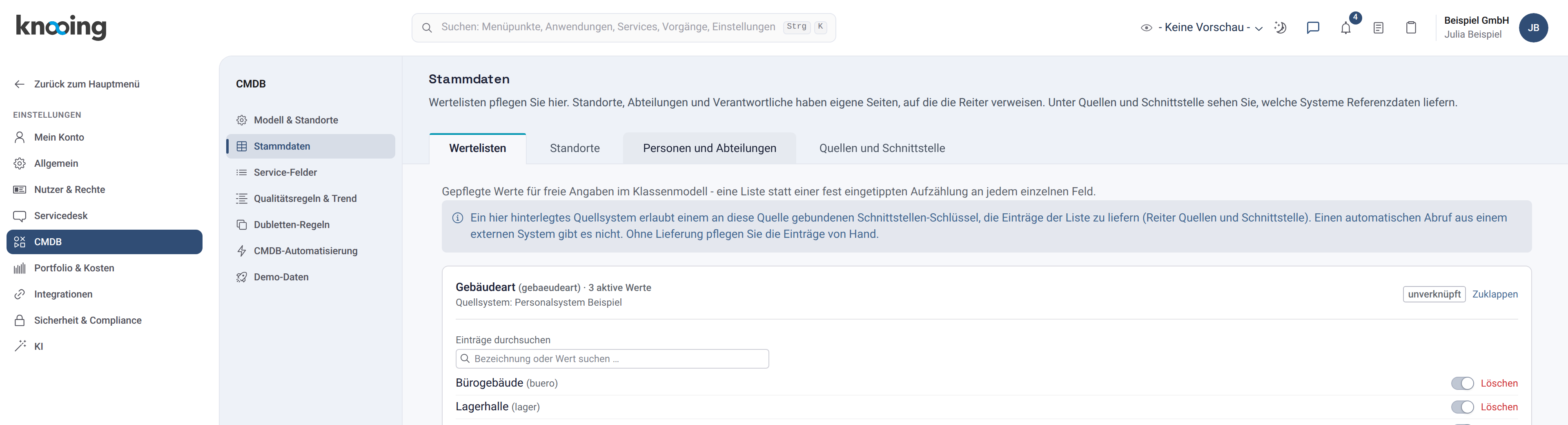Toggle the Lagerhalle entry switch
Screen dimensions: 1568x425
tap(1462, 407)
